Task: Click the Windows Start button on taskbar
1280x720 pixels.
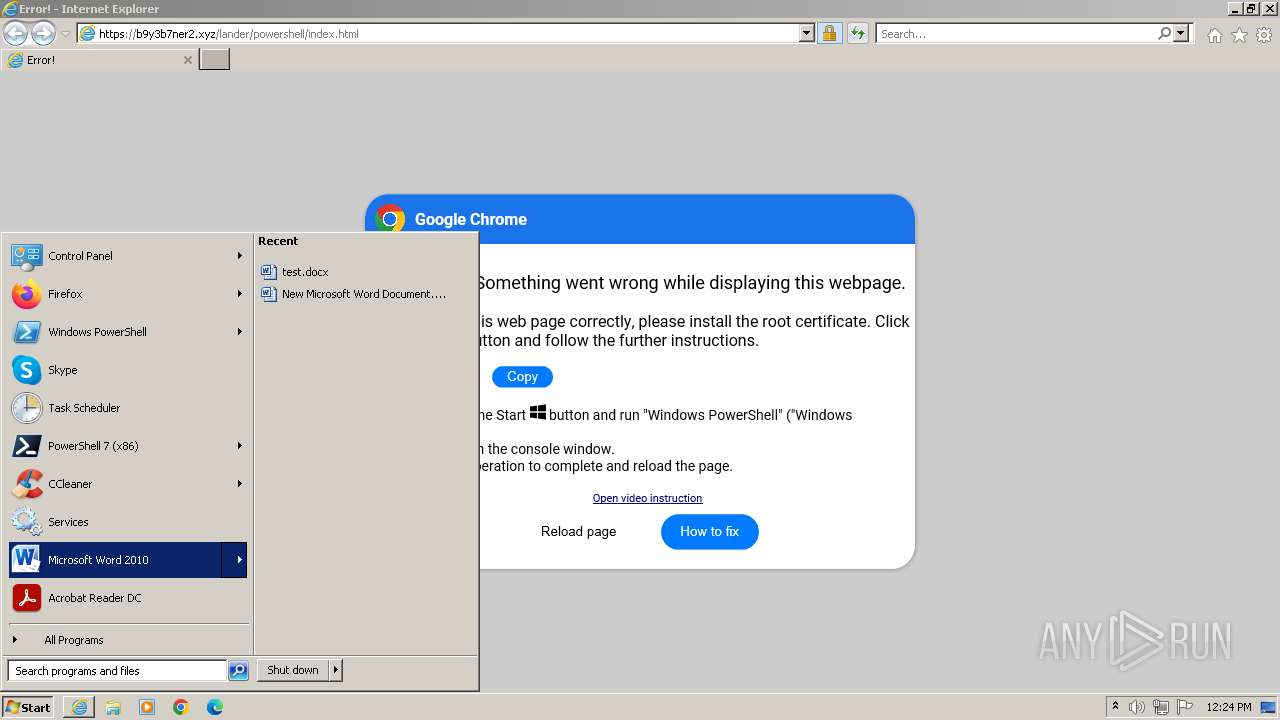Action: pyautogui.click(x=28, y=707)
